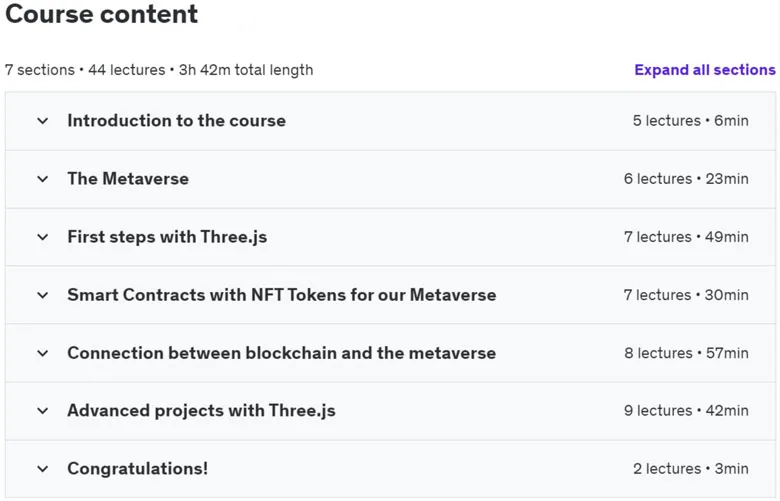This screenshot has width=780, height=501.
Task: Expand The Metaverse section chevron
Action: [43, 179]
